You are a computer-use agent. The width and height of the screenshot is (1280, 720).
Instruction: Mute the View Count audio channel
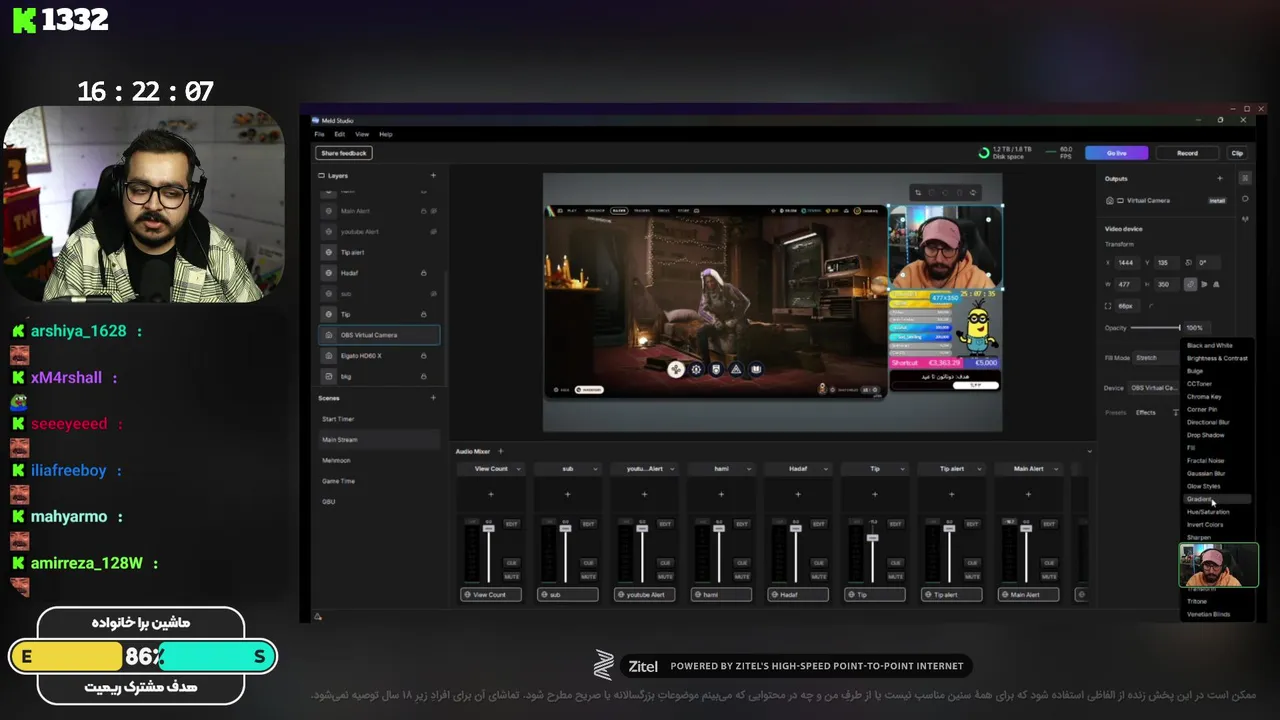click(511, 577)
